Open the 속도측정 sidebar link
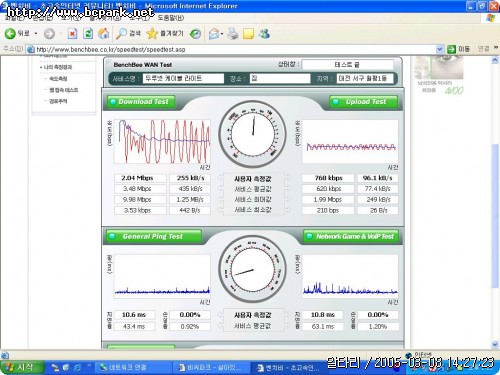Viewport: 500px width, 375px height. tap(58, 79)
